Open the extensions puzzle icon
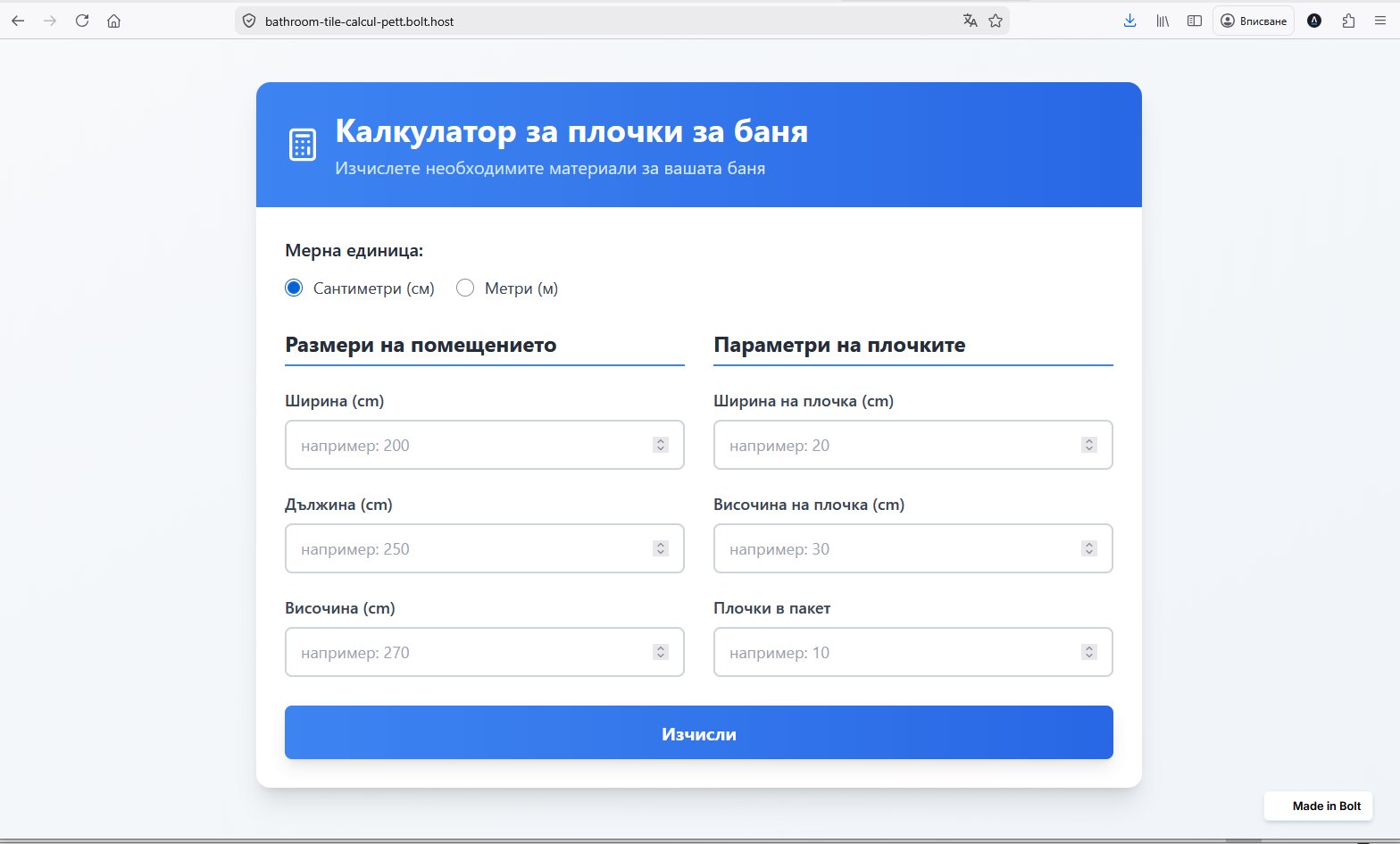The height and width of the screenshot is (844, 1400). click(1348, 21)
